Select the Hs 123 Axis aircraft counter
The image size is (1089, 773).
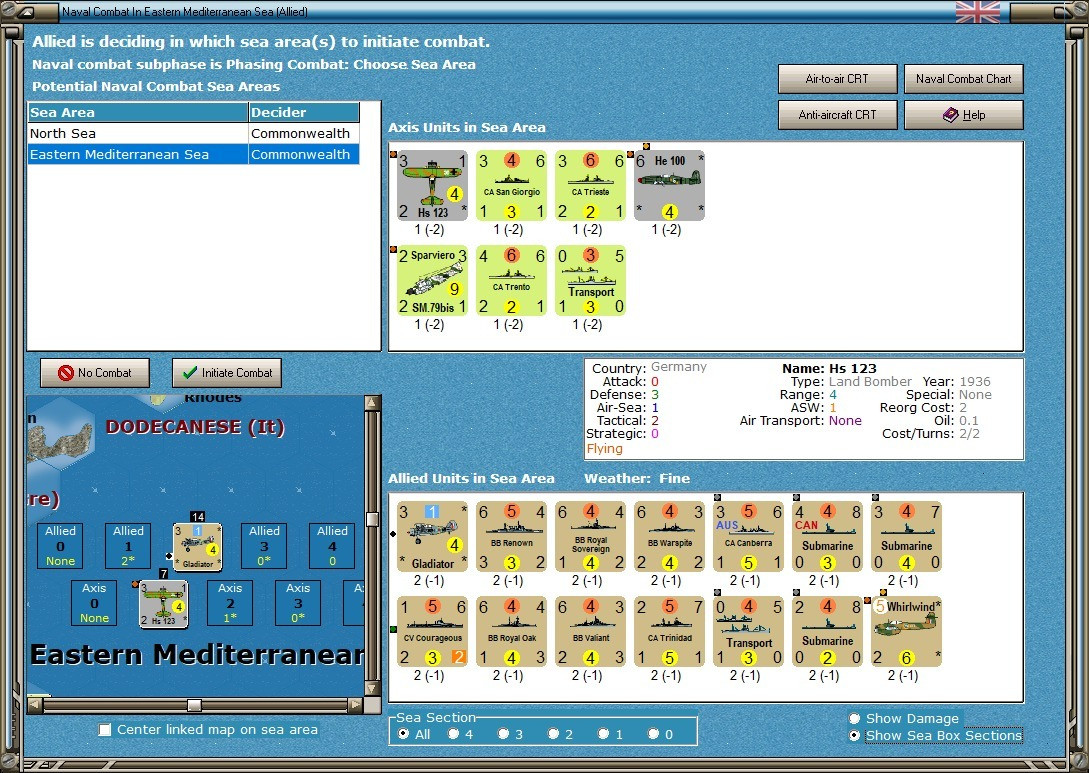(432, 185)
